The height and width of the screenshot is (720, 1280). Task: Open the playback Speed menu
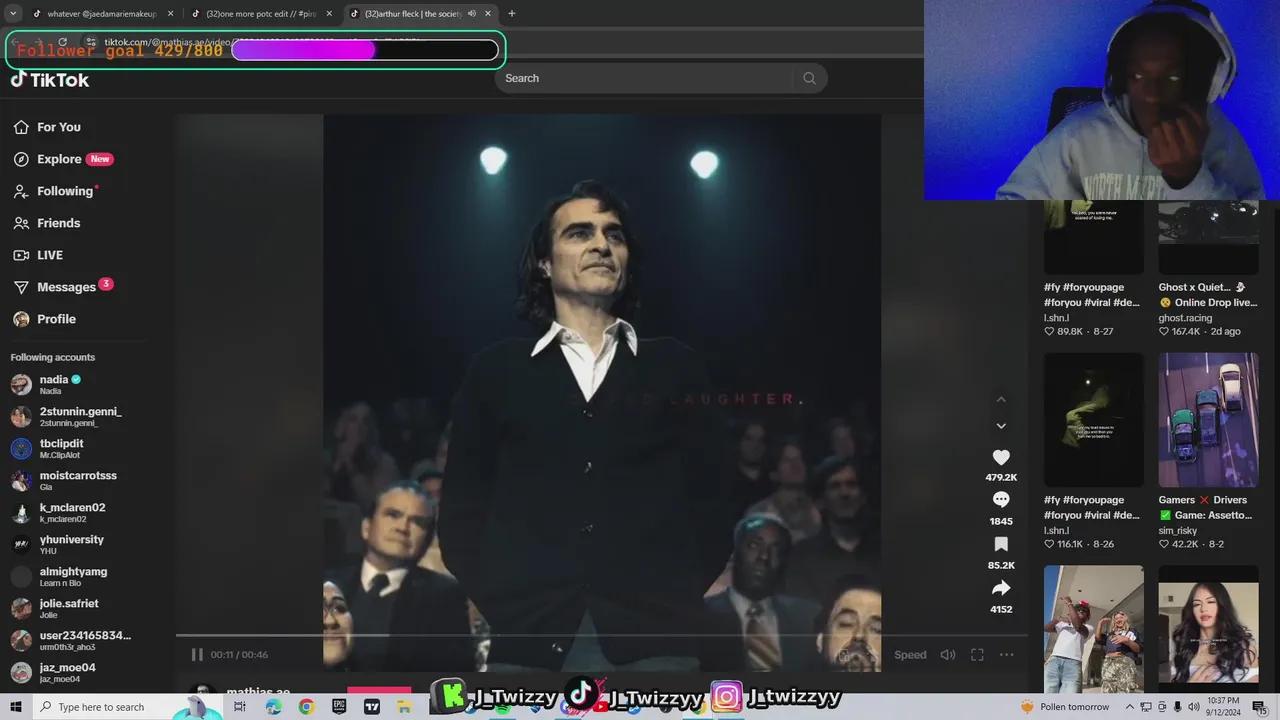click(910, 655)
